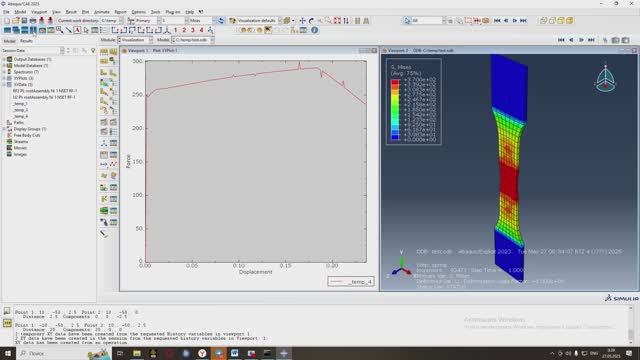Apply saved view number 3
The width and height of the screenshot is (640, 360).
[193, 30]
